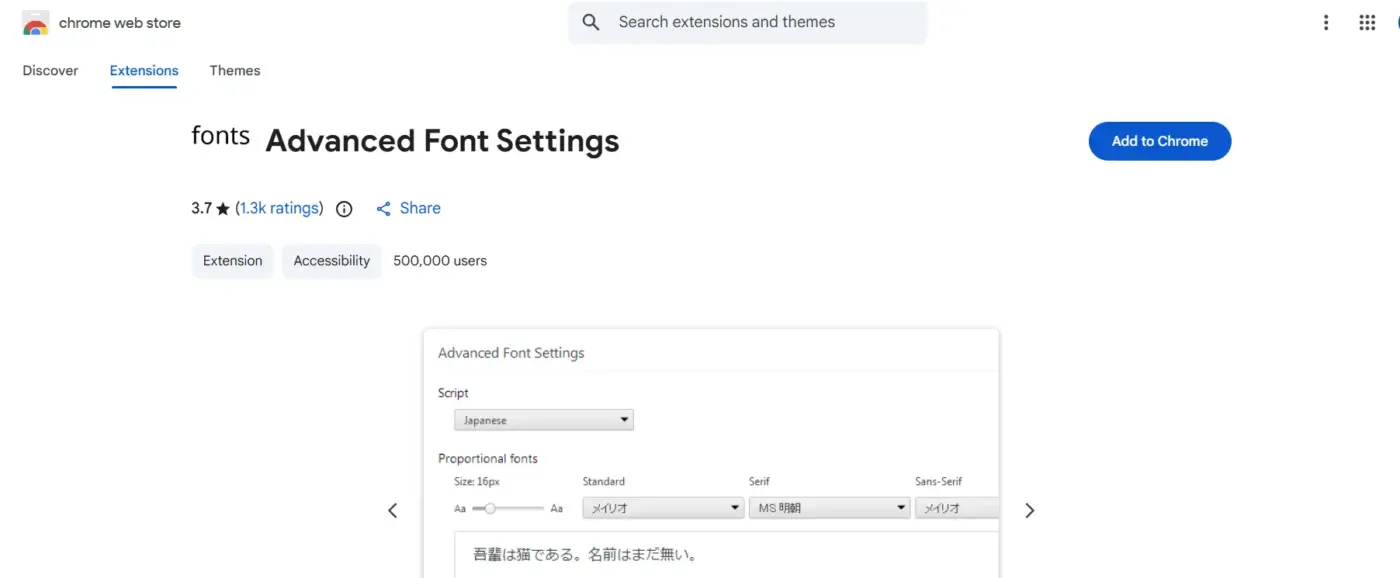Click the share icon beside Share
The image size is (1400, 578).
point(383,209)
